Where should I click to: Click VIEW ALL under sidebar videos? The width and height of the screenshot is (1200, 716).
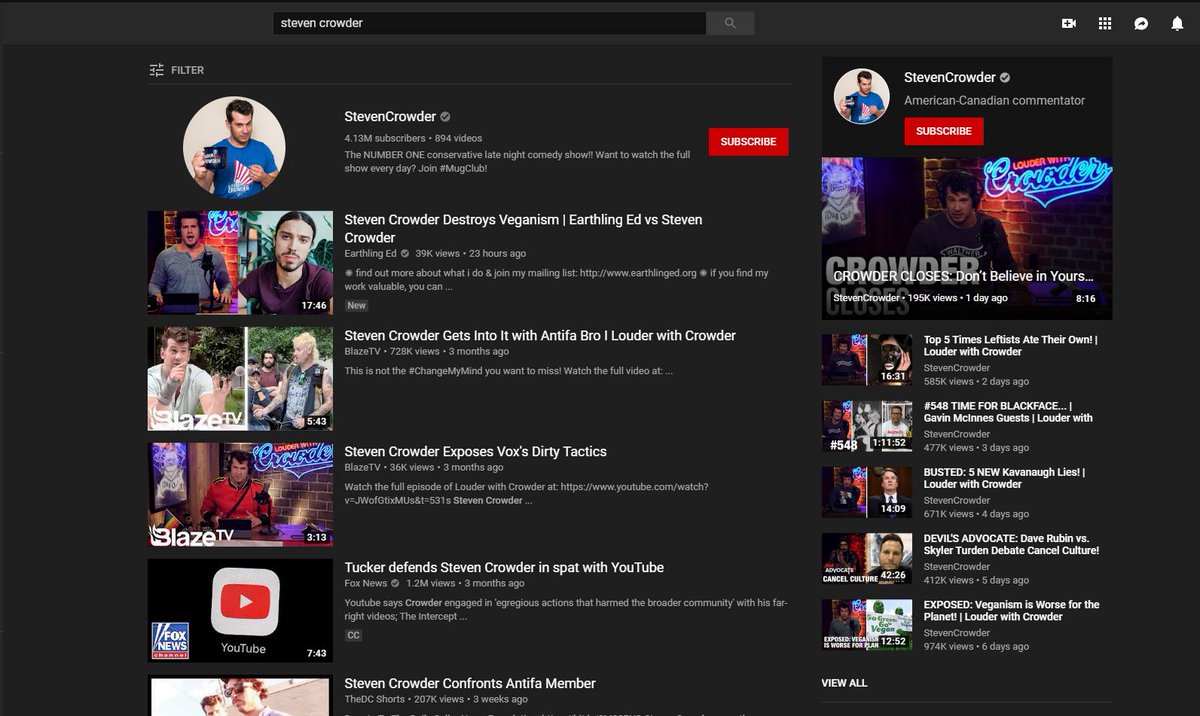845,683
